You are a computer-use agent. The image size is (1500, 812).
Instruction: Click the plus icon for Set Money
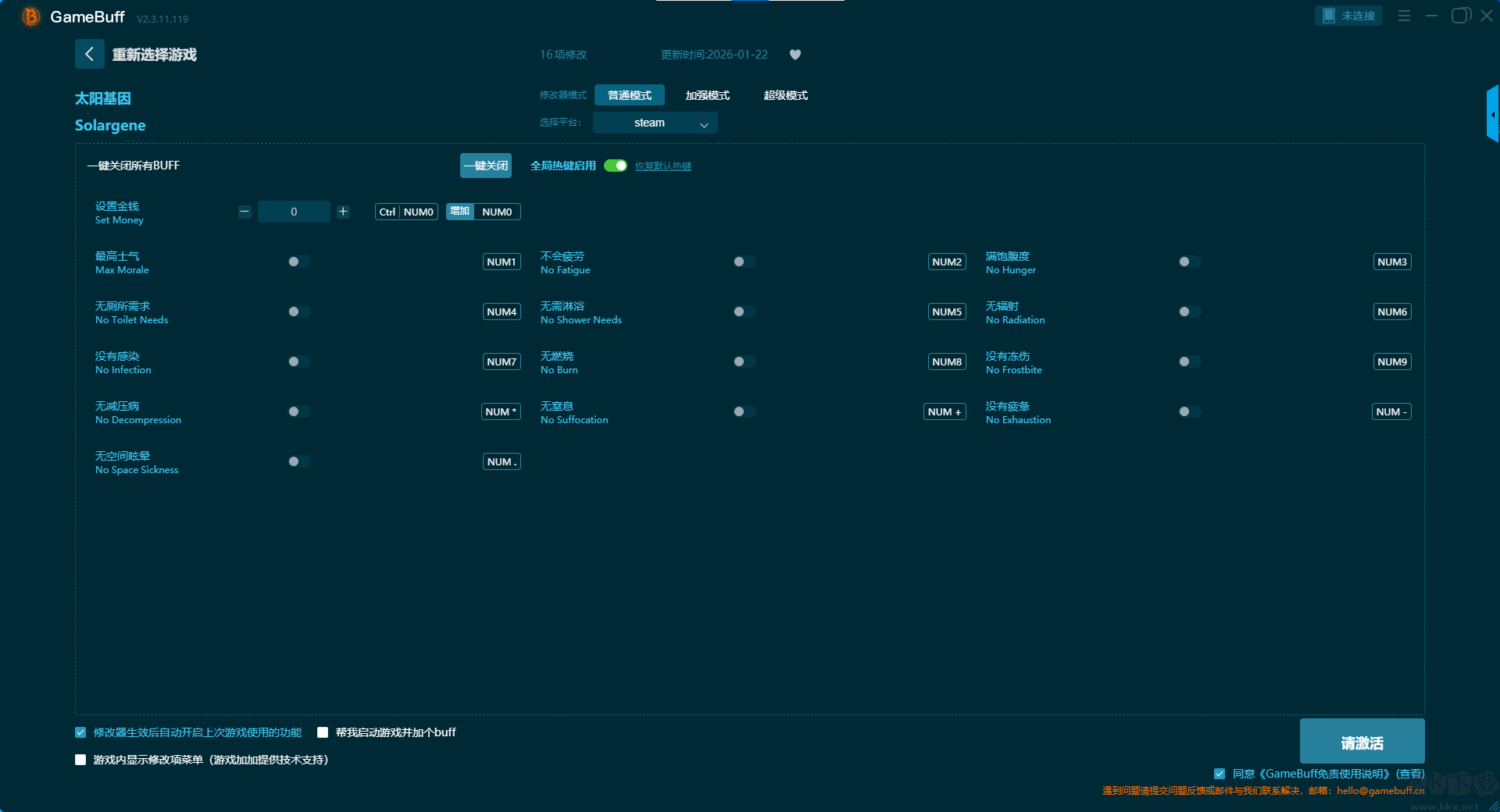pos(343,212)
